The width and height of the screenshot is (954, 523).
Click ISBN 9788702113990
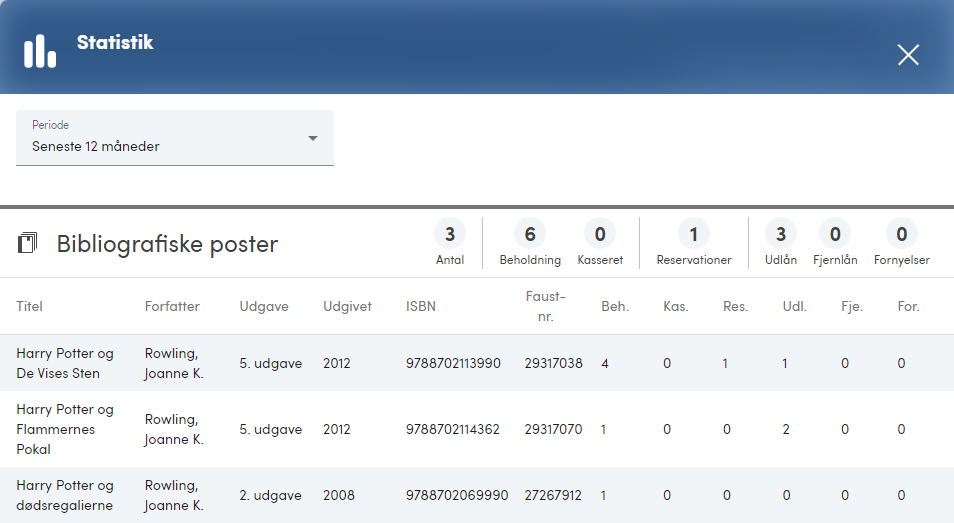point(453,363)
